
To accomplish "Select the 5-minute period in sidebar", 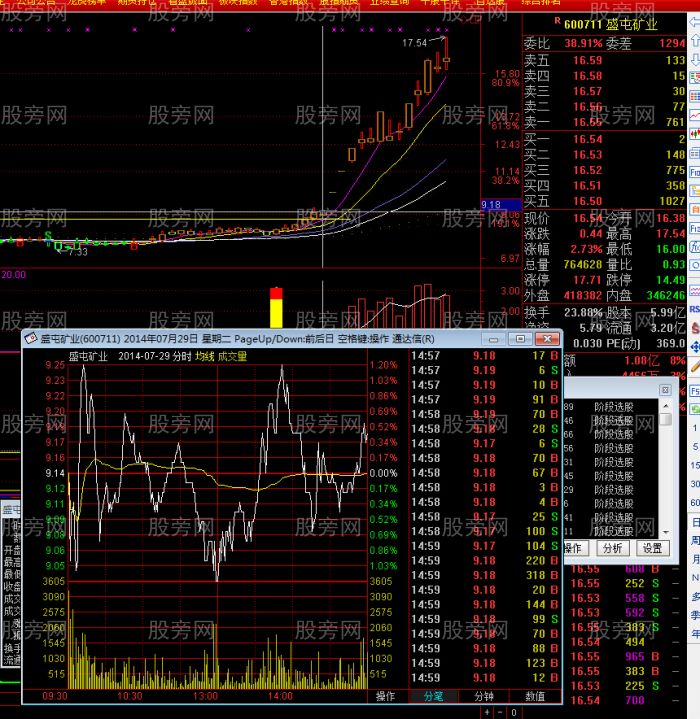I will pos(695,447).
